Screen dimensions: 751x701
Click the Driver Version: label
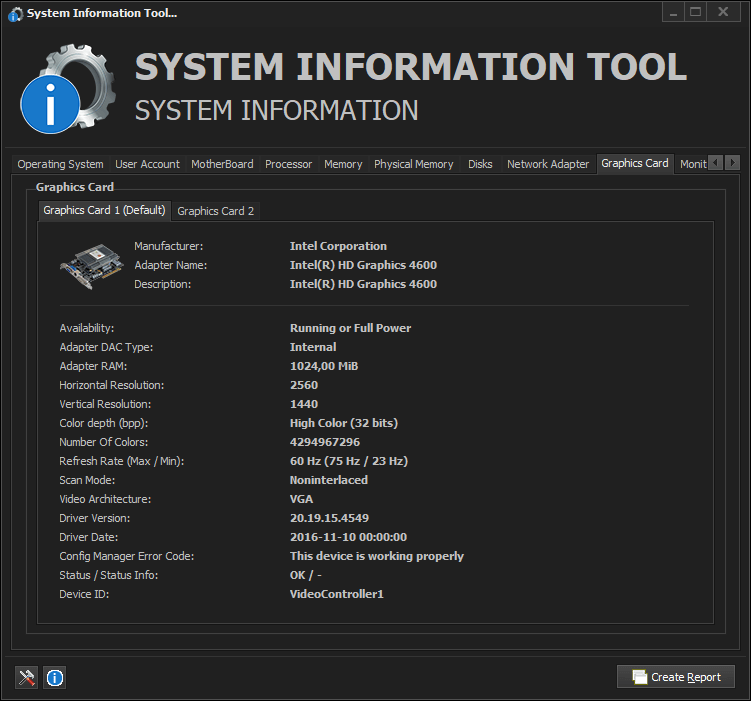94,518
